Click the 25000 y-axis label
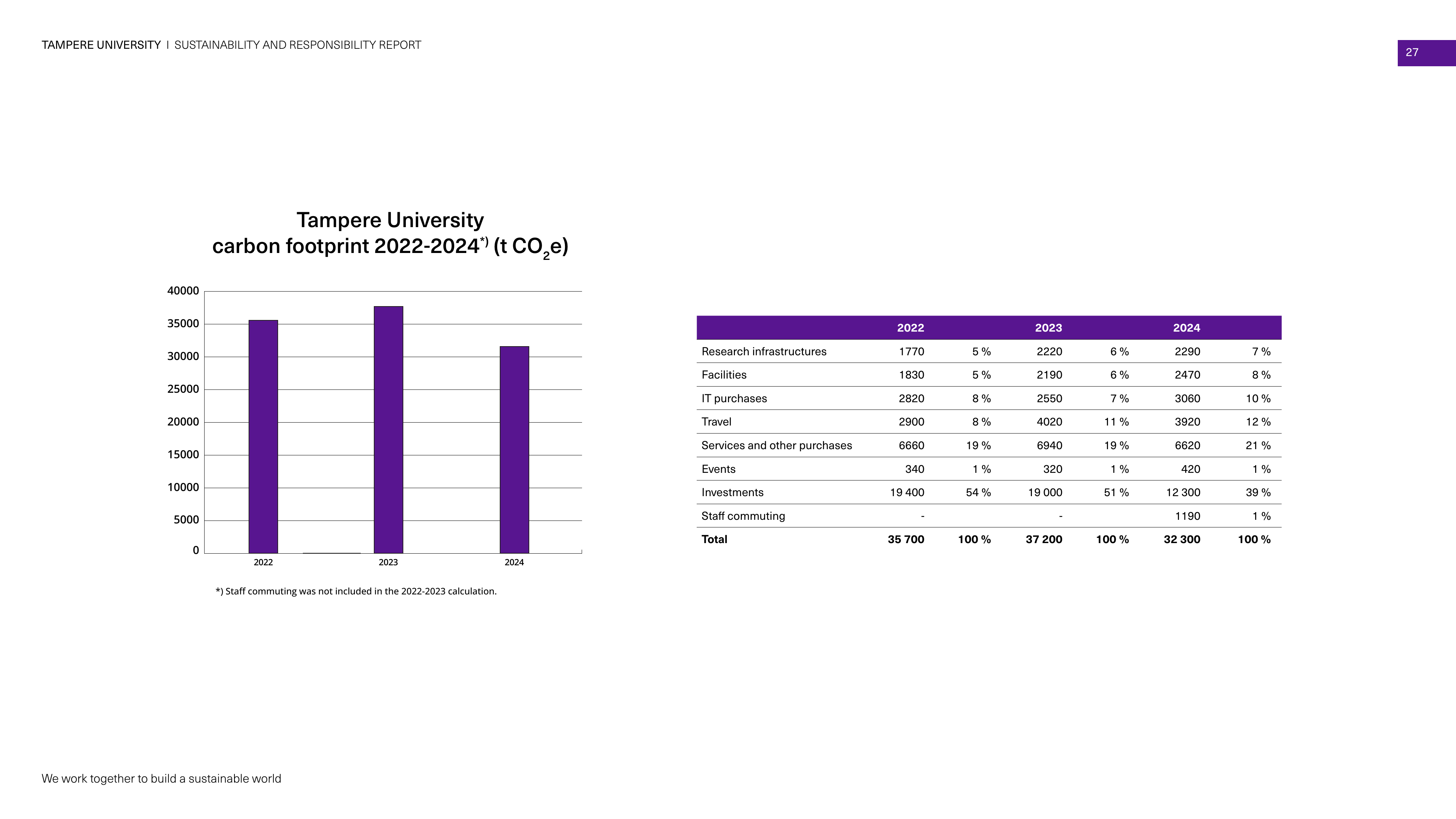1456x819 pixels. coord(183,389)
